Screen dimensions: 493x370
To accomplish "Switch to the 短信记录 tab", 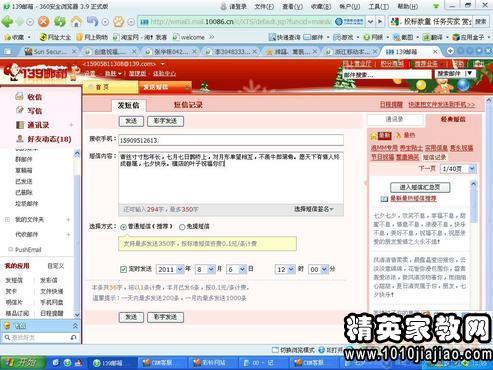I will pyautogui.click(x=188, y=105).
